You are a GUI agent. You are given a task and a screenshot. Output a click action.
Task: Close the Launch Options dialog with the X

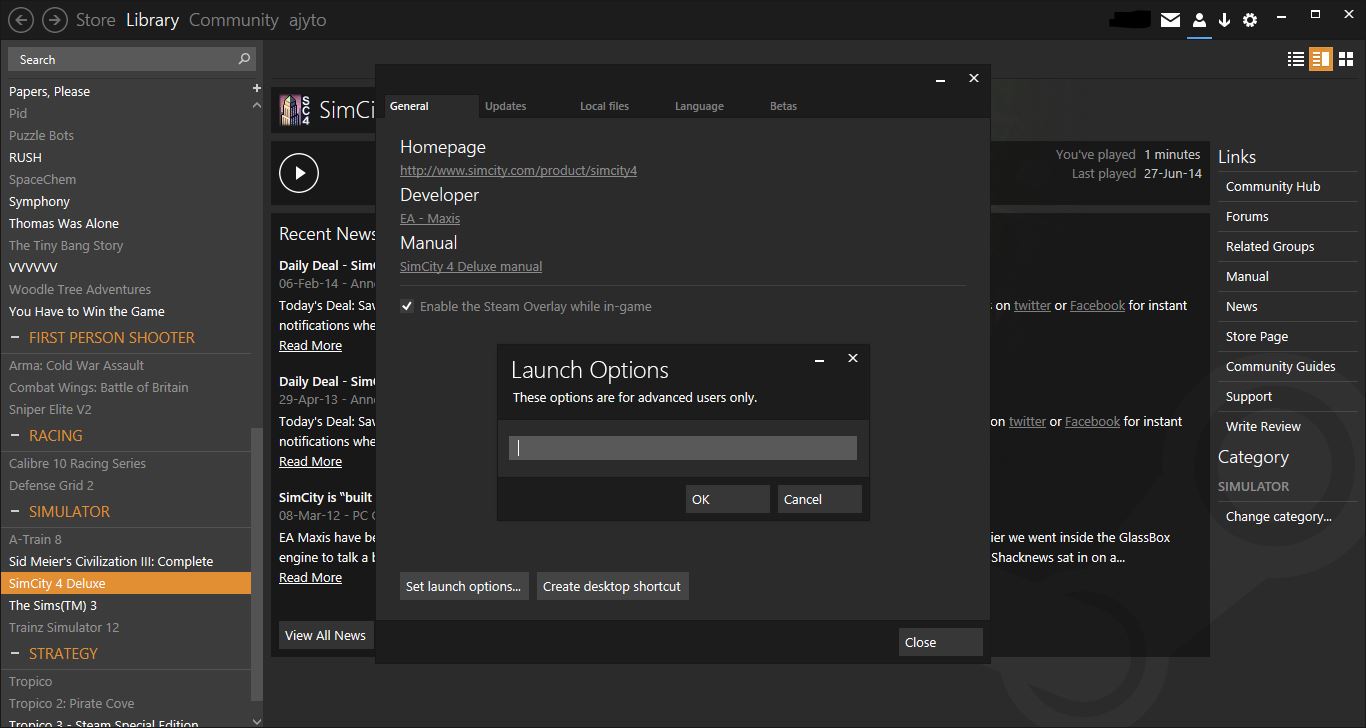pyautogui.click(x=853, y=358)
